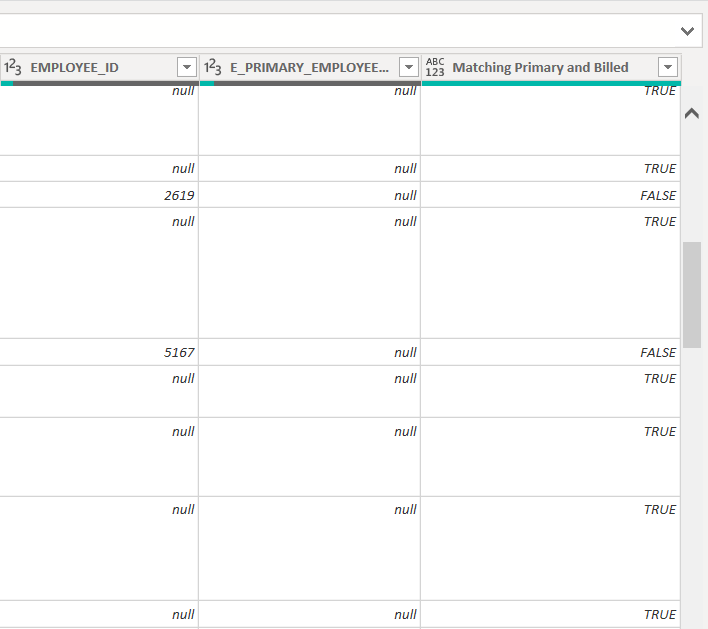708x629 pixels.
Task: Select FALSE cell in the 2619 row
Action: click(x=550, y=195)
